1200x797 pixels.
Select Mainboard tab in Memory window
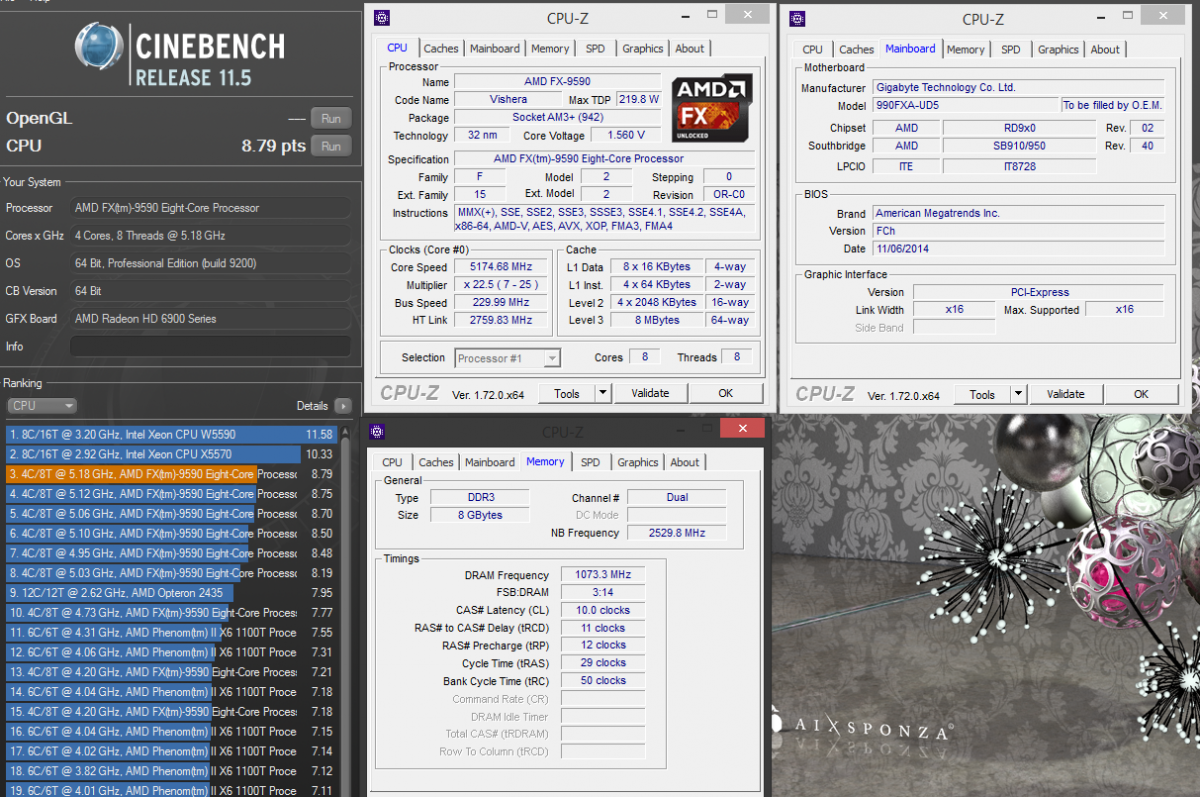490,463
